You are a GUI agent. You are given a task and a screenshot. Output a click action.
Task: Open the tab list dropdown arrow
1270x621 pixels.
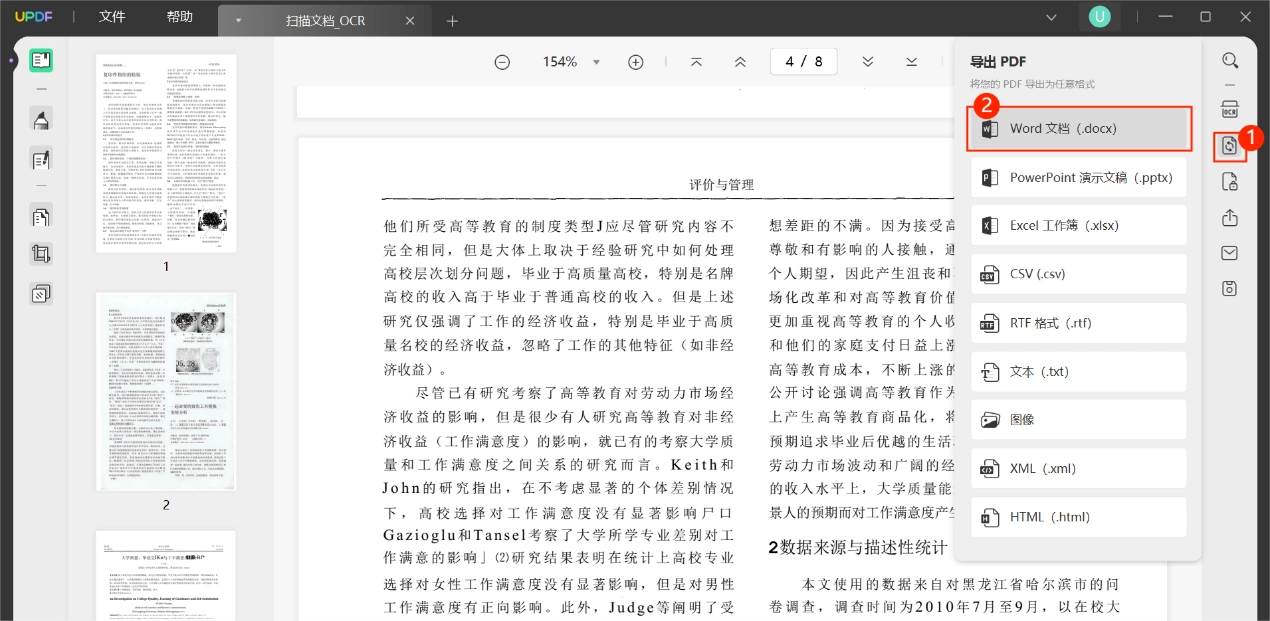[238, 21]
